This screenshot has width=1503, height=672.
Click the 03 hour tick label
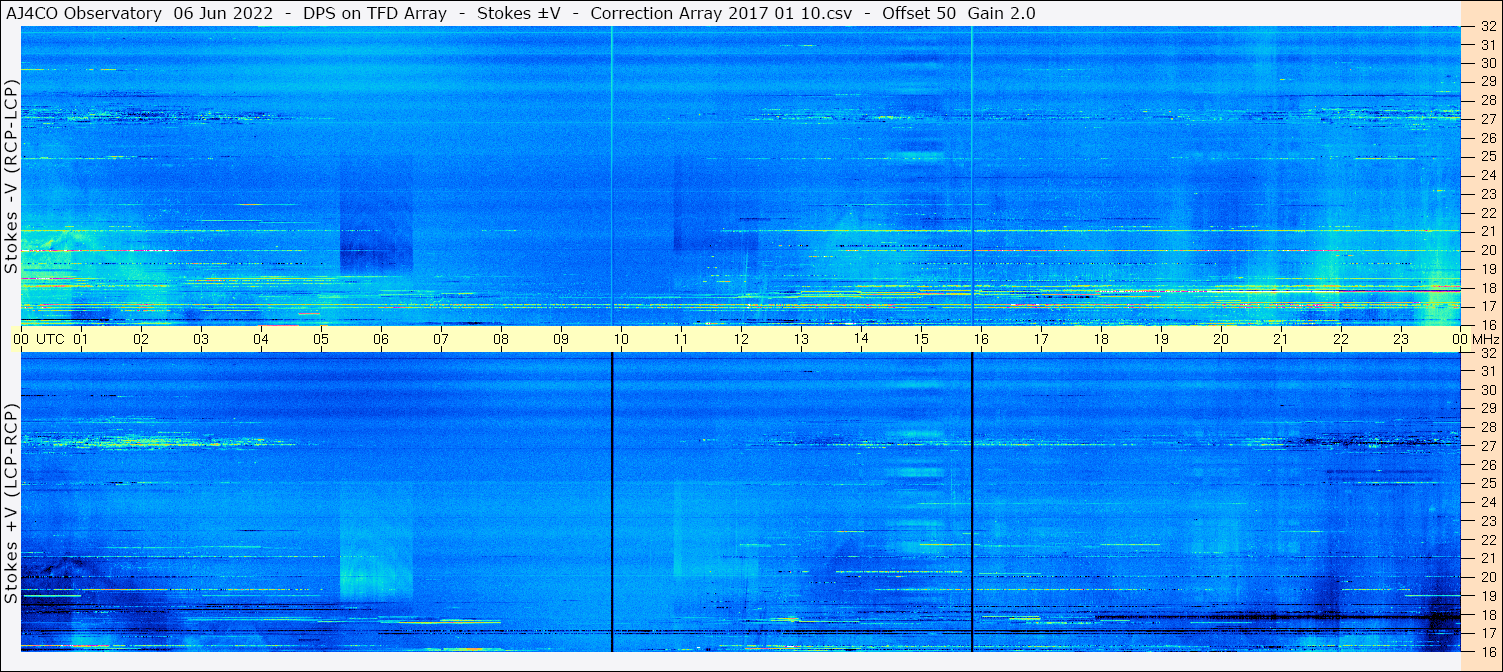[x=201, y=339]
